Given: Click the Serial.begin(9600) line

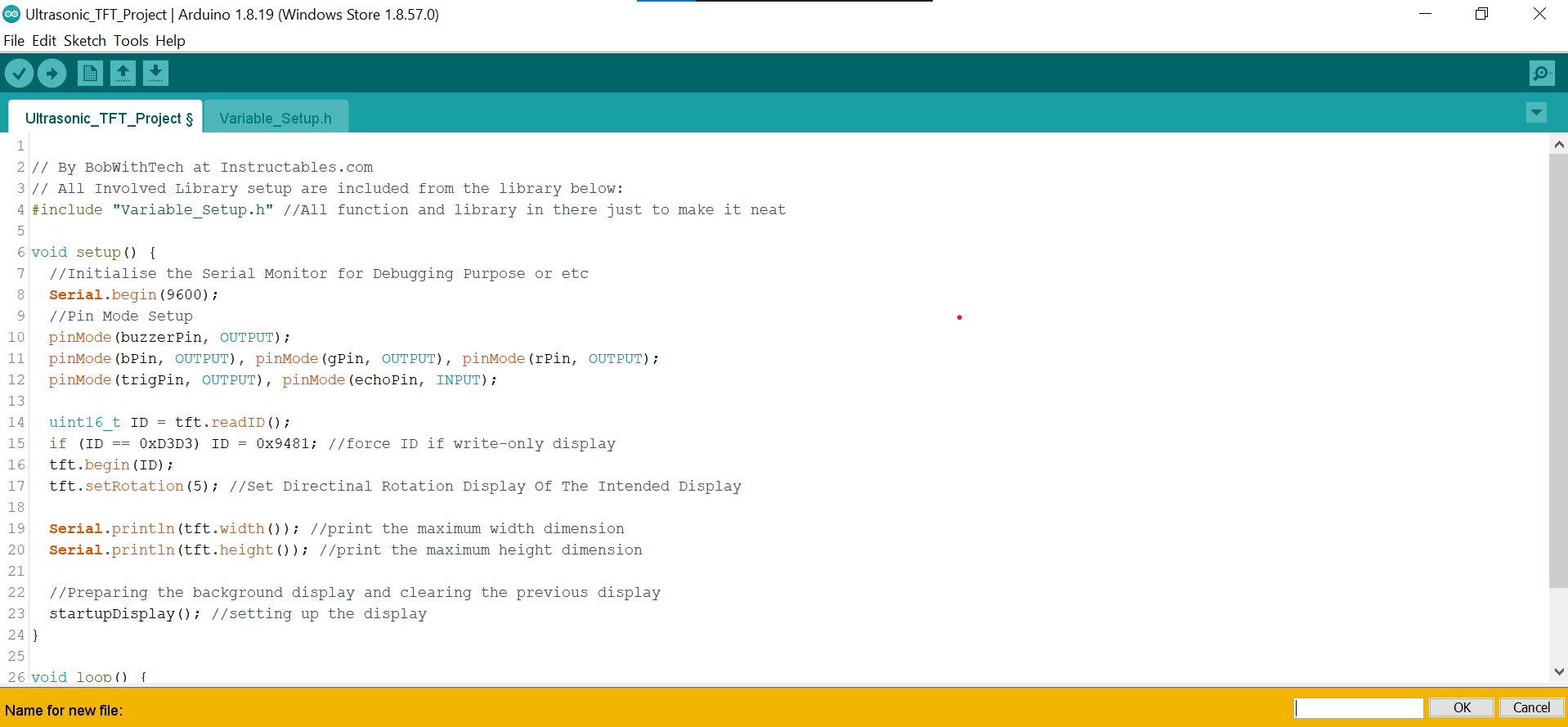Looking at the screenshot, I should pyautogui.click(x=133, y=295).
